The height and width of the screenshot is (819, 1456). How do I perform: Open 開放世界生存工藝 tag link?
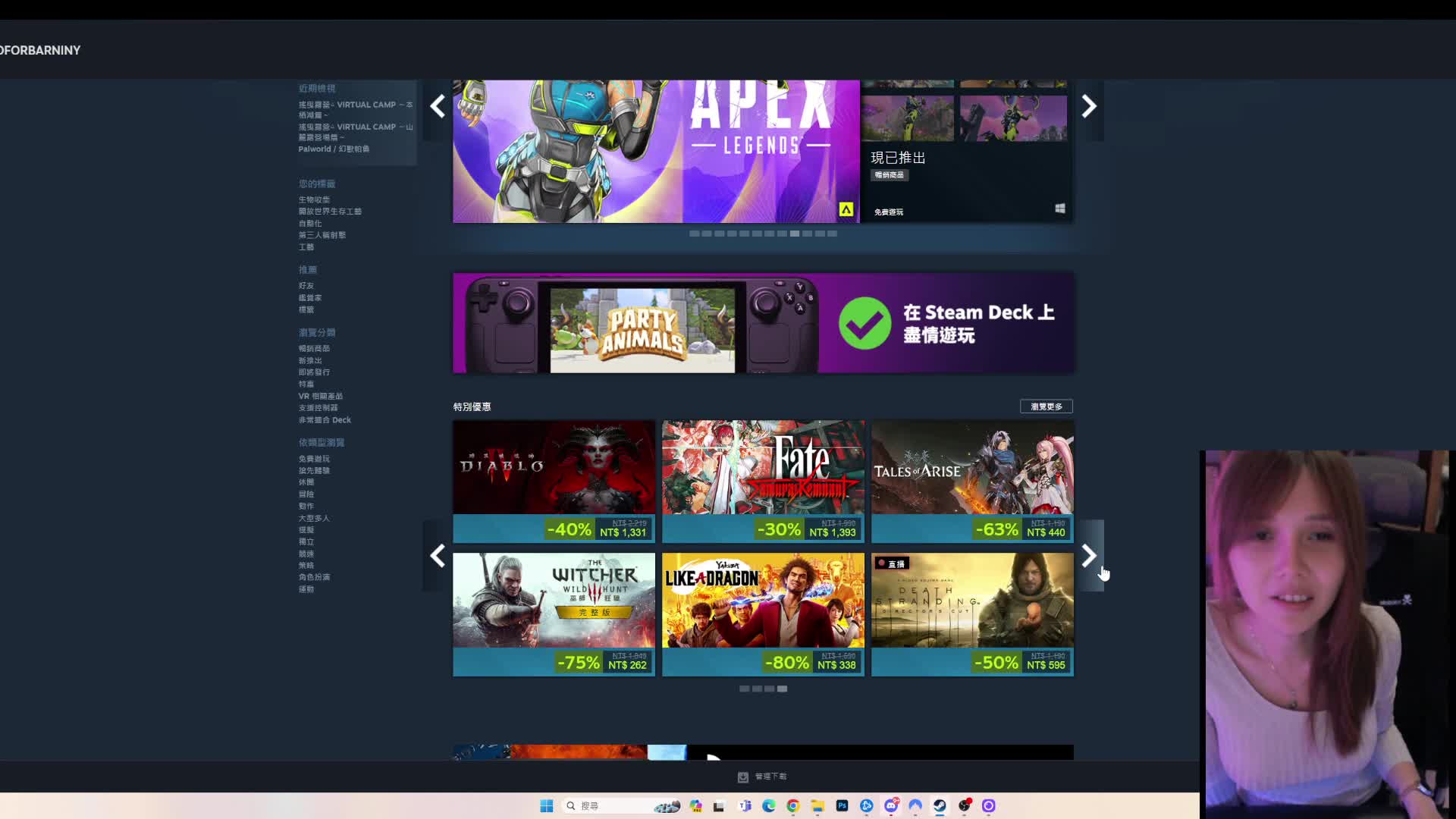pos(330,212)
